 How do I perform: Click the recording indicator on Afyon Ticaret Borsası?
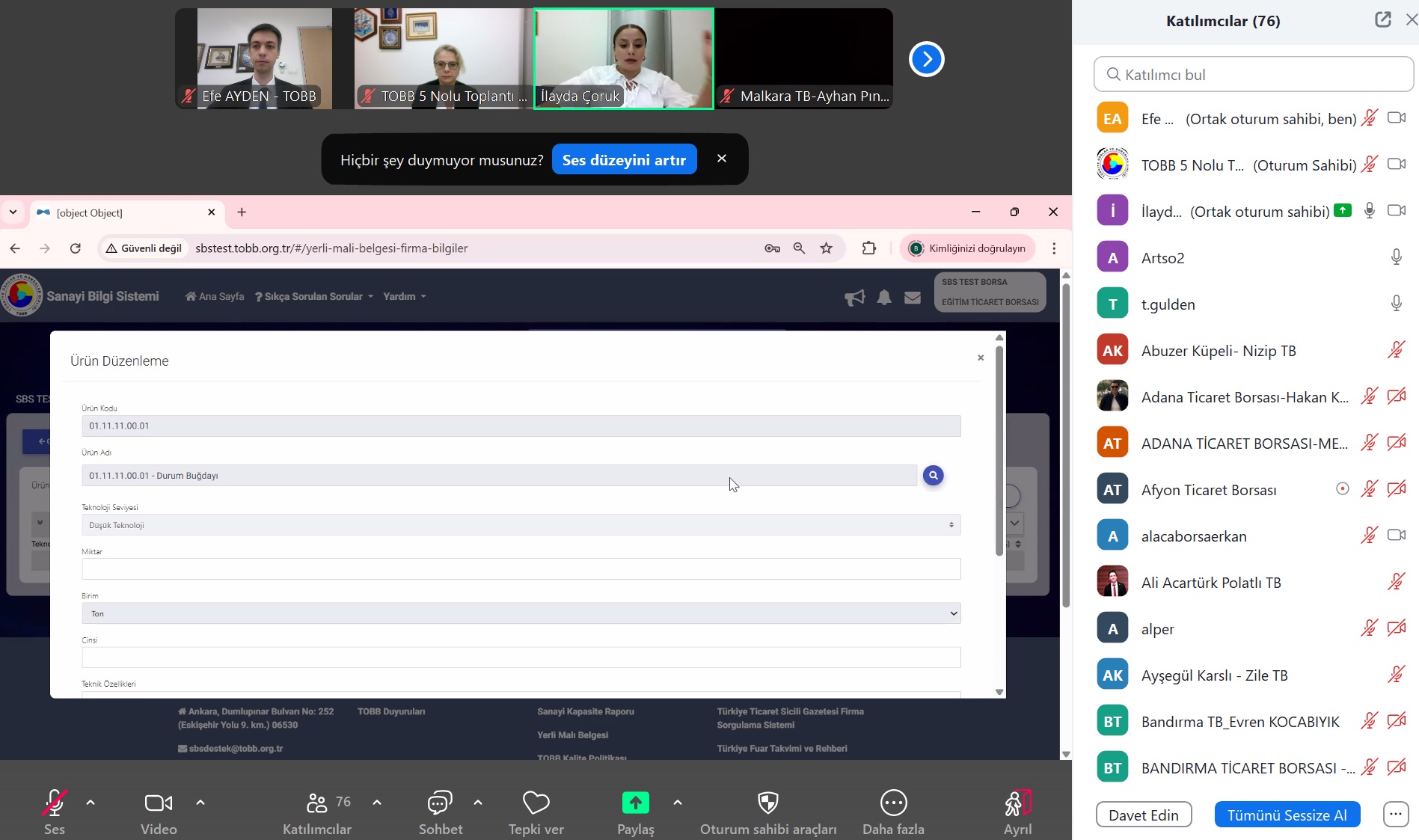1343,489
